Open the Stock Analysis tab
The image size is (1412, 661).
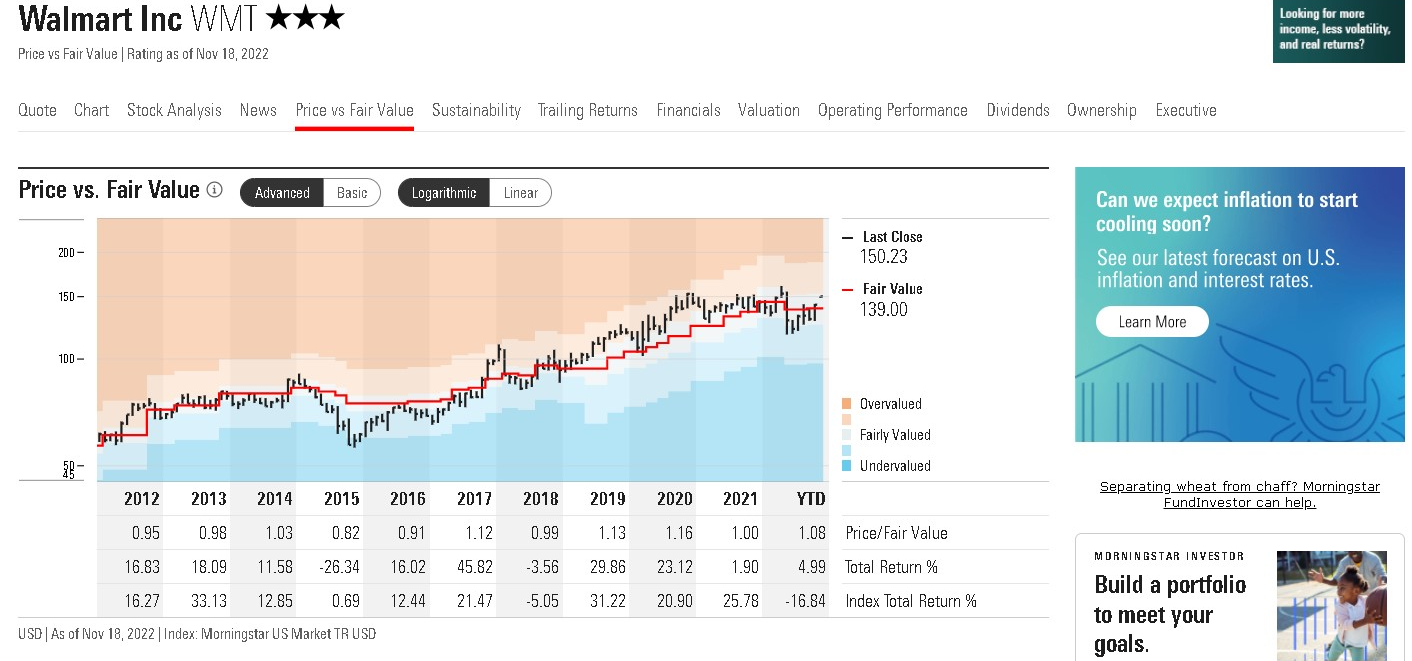(174, 110)
